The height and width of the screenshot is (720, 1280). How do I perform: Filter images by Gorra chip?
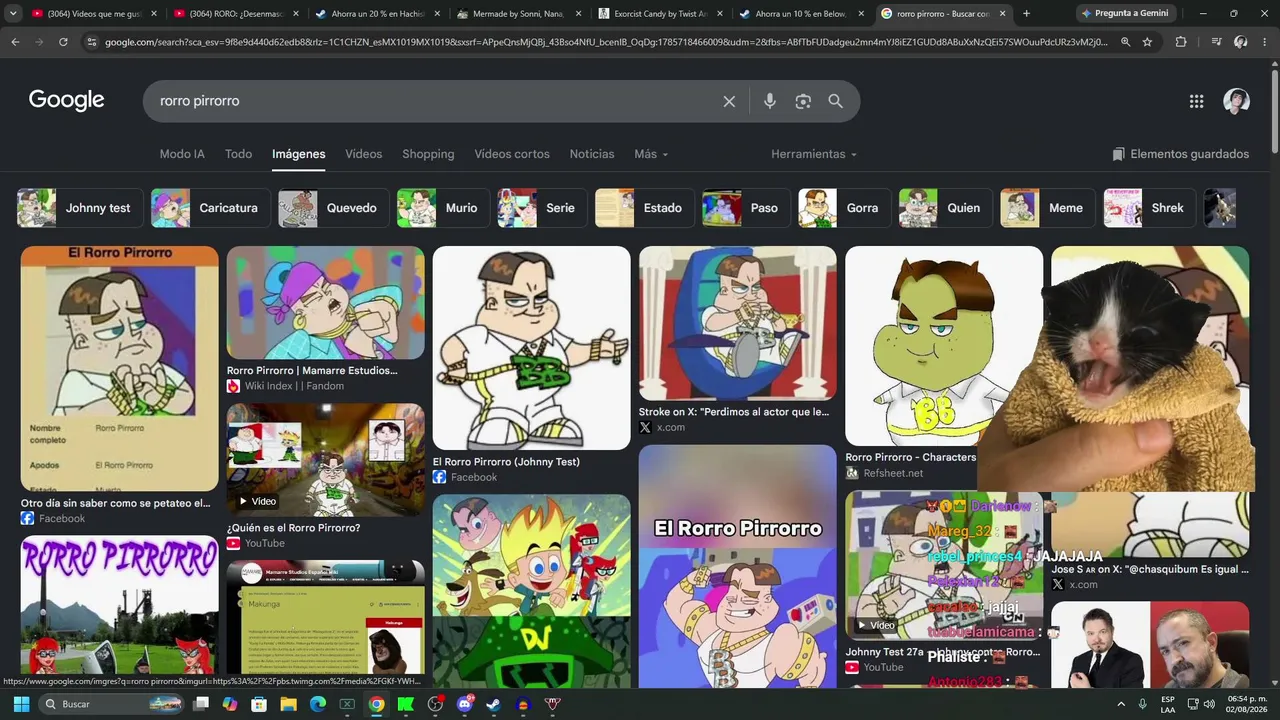(x=843, y=208)
